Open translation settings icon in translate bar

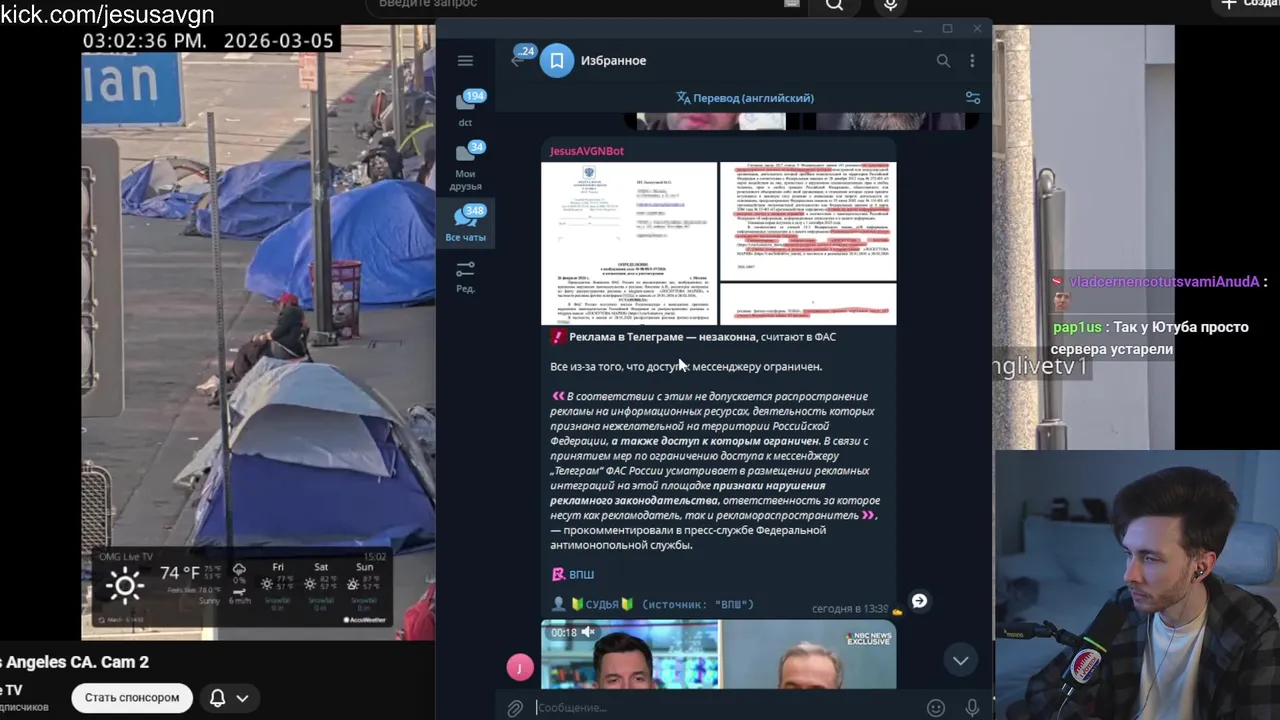[x=973, y=98]
